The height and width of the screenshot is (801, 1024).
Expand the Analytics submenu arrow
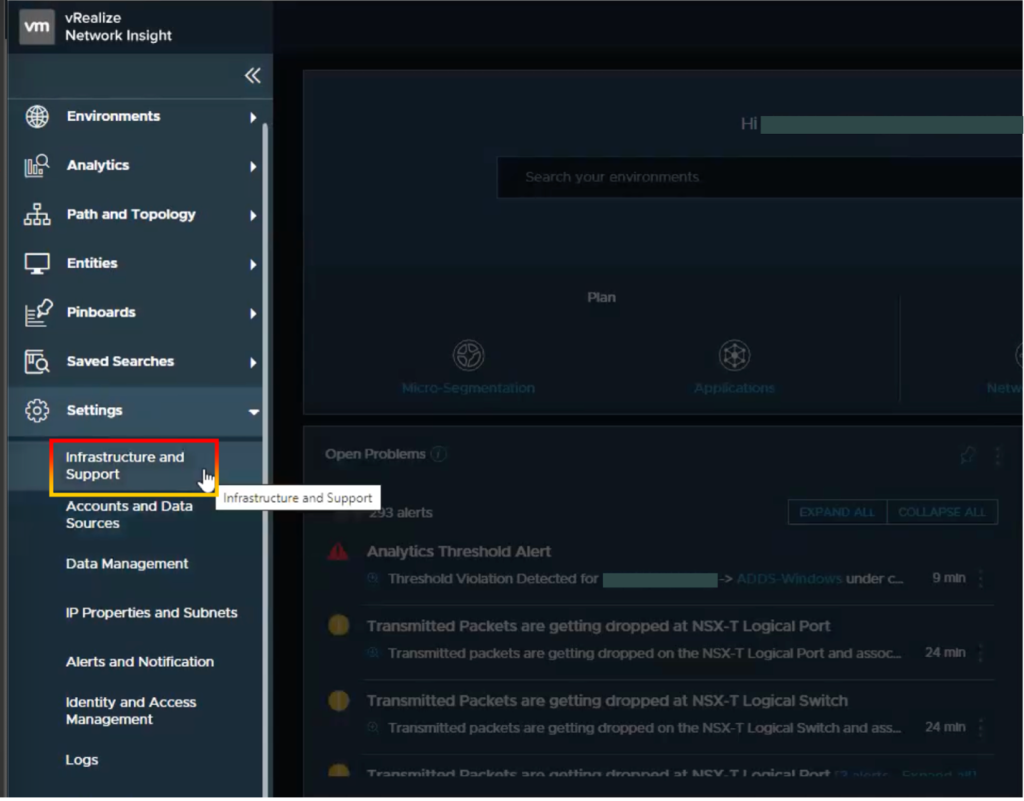[x=253, y=167]
